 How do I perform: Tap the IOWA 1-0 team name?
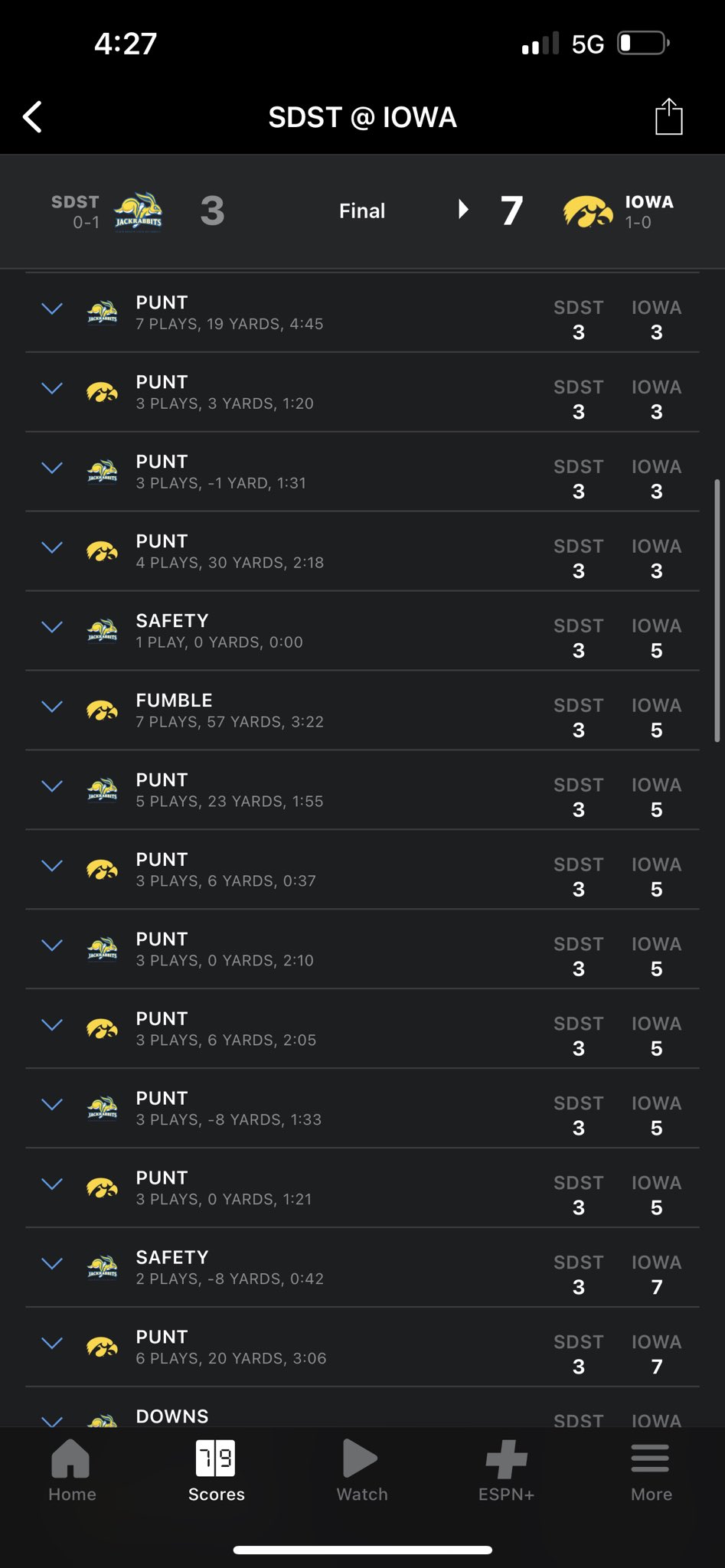(x=648, y=211)
